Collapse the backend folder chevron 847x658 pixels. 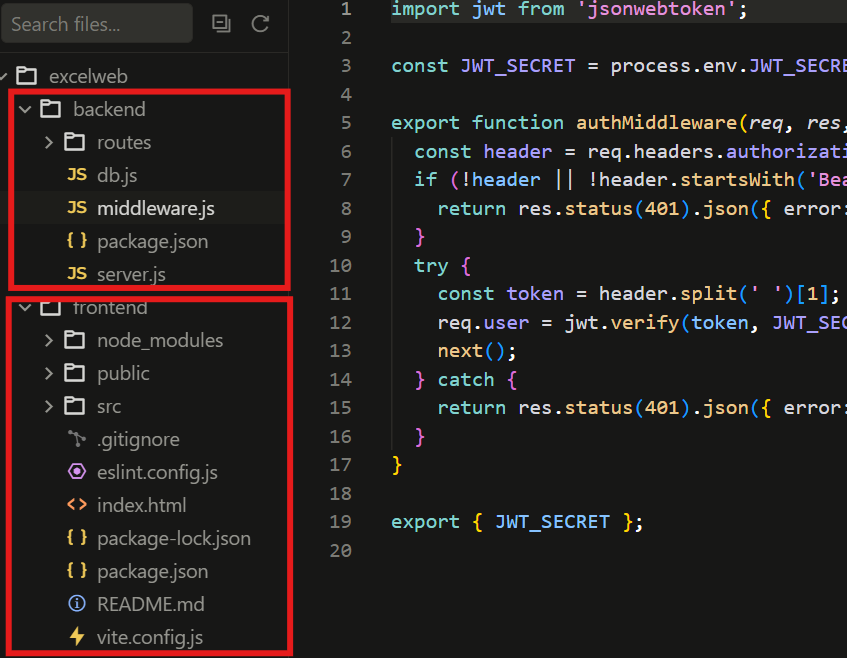click(x=25, y=110)
